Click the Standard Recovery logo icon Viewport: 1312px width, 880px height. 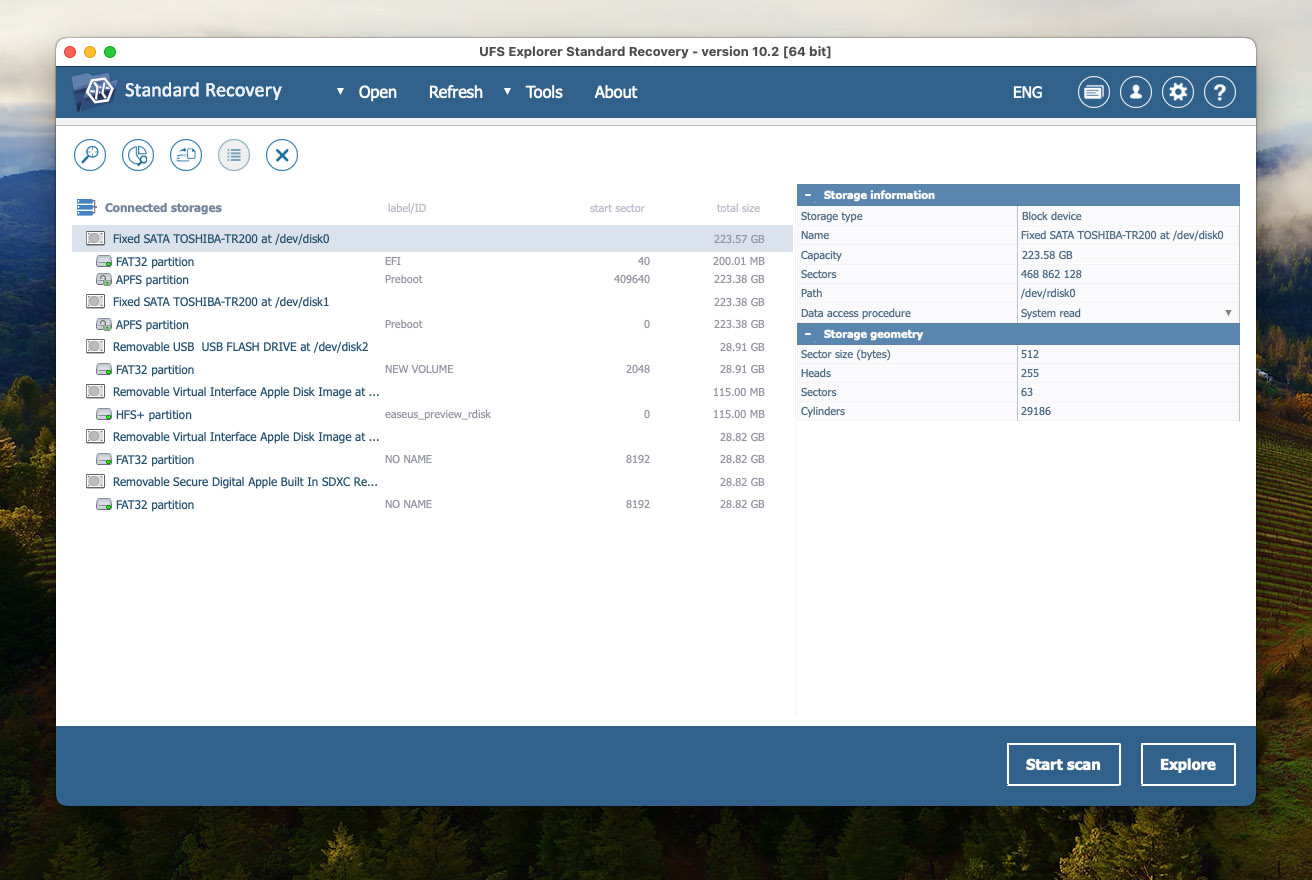(95, 92)
